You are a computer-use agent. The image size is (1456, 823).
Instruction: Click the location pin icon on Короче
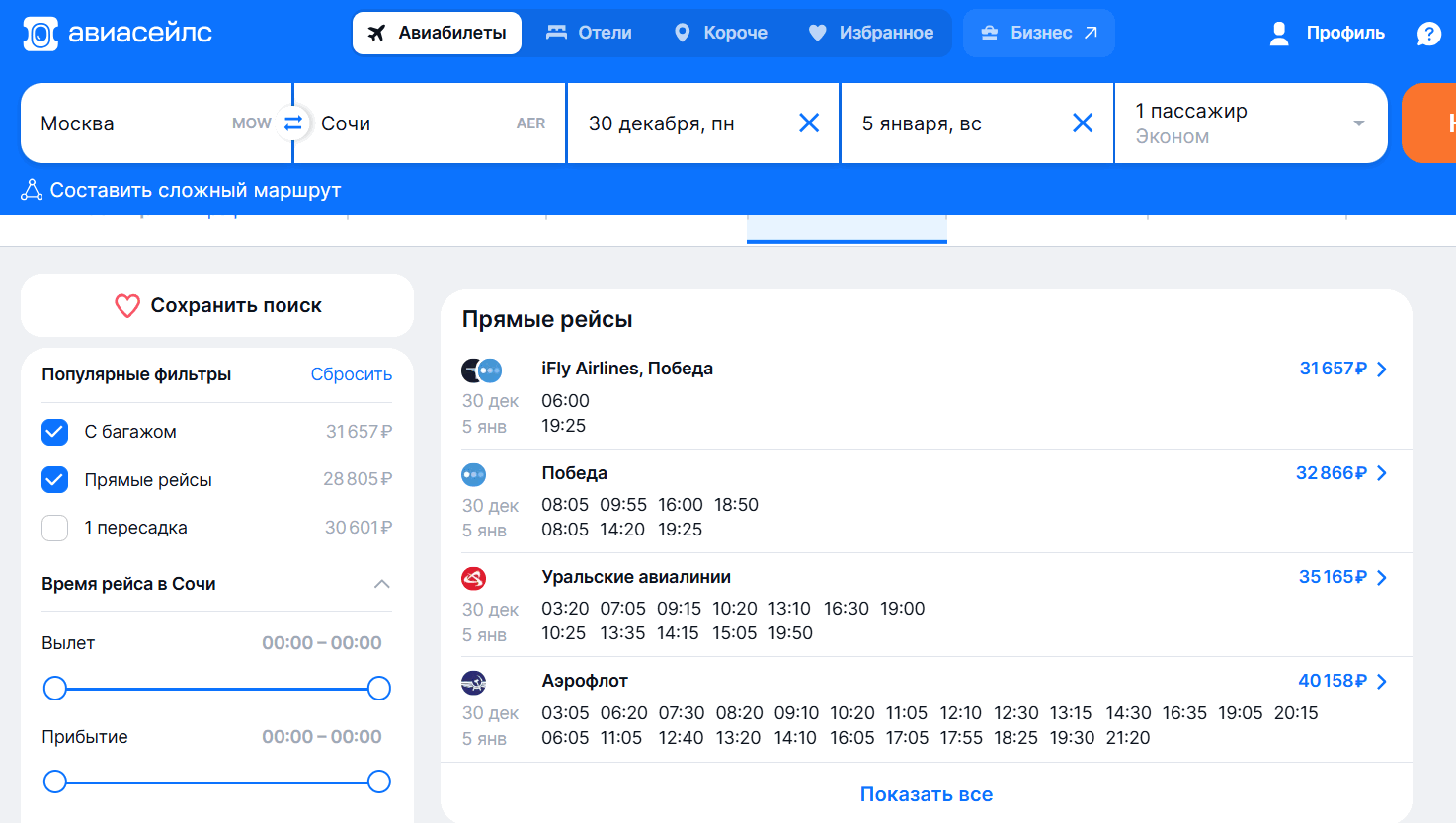(682, 33)
